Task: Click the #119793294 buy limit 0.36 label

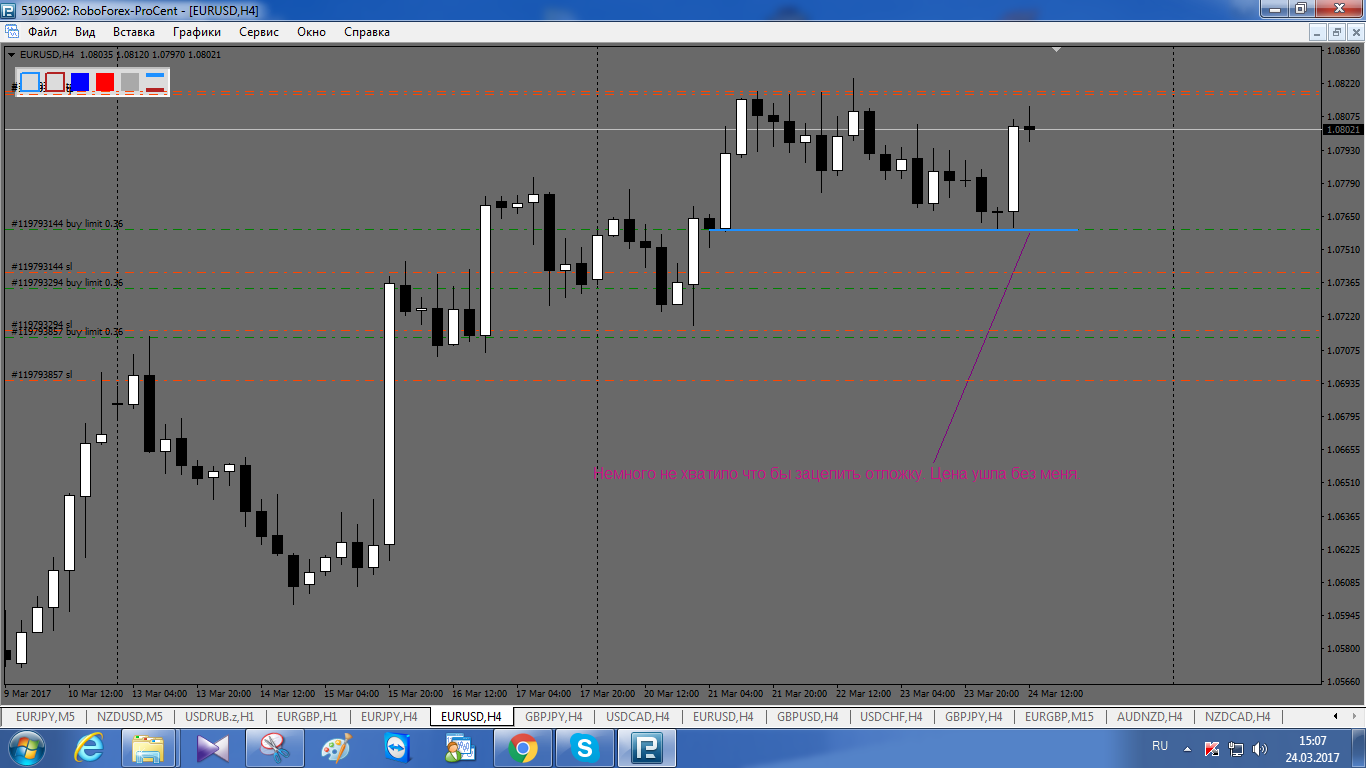Action: [x=67, y=283]
